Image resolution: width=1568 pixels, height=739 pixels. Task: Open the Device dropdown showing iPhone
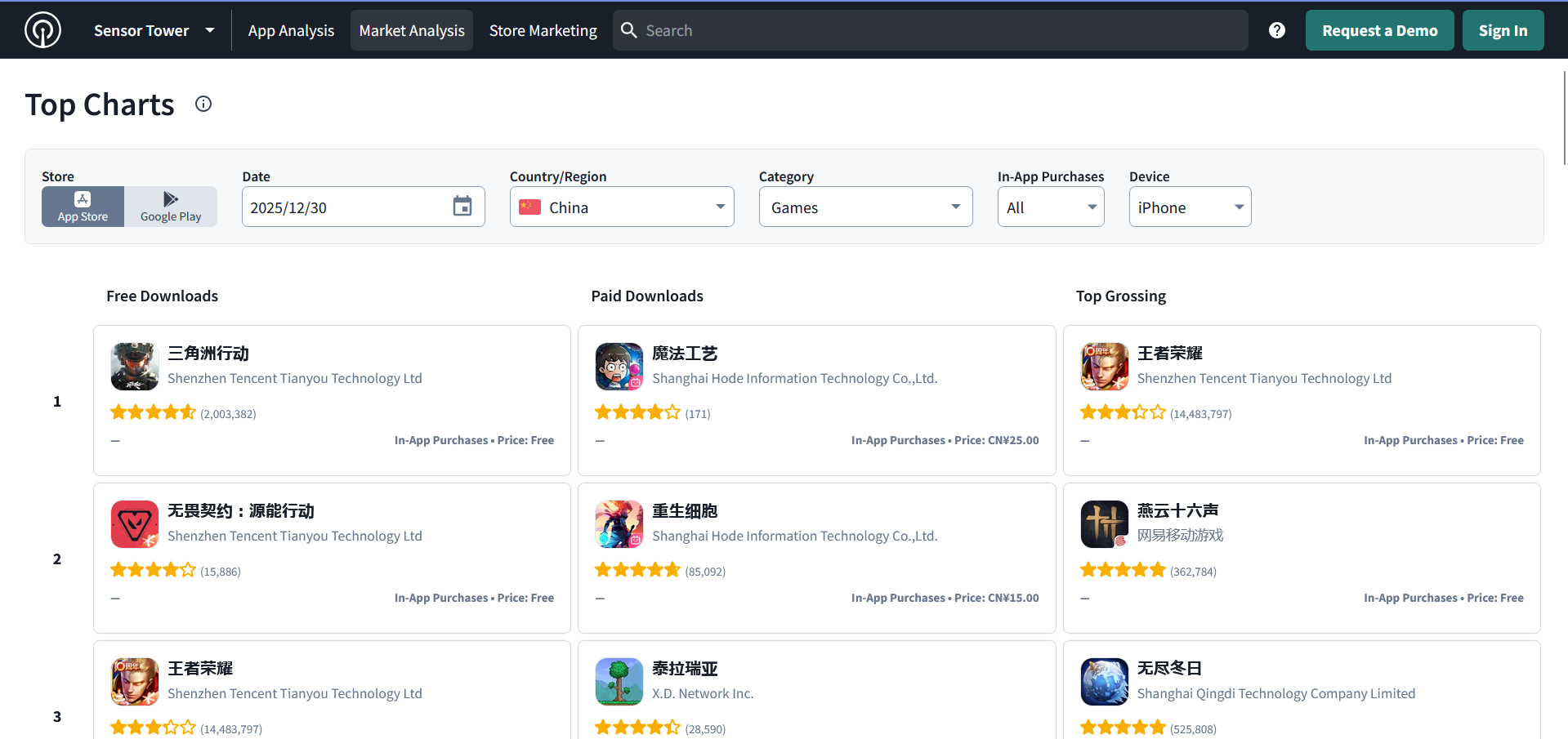coord(1190,207)
